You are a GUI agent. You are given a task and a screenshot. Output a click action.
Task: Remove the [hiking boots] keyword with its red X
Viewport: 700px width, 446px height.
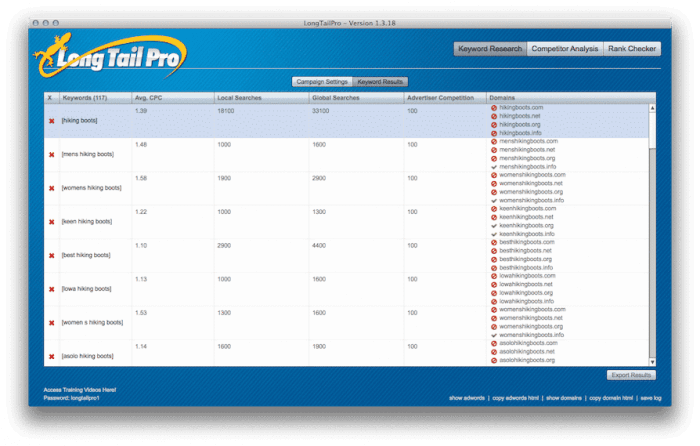click(x=51, y=121)
